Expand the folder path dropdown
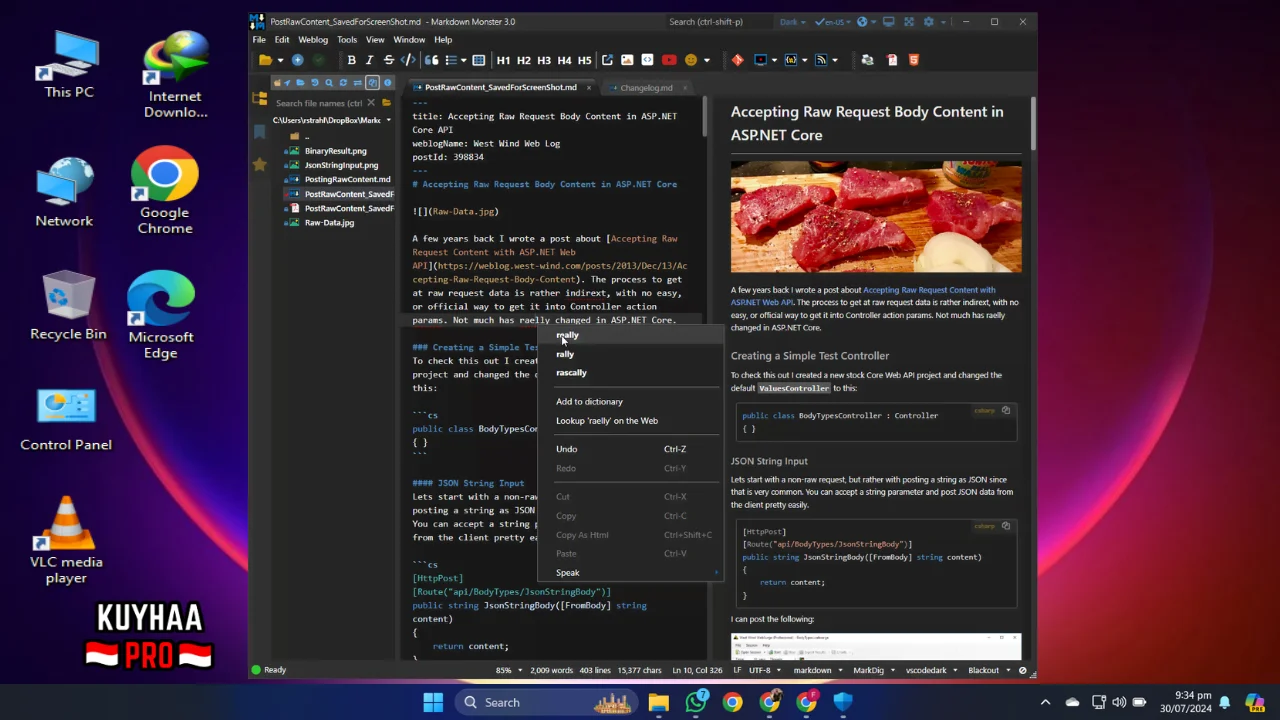The width and height of the screenshot is (1280, 720). tap(387, 120)
